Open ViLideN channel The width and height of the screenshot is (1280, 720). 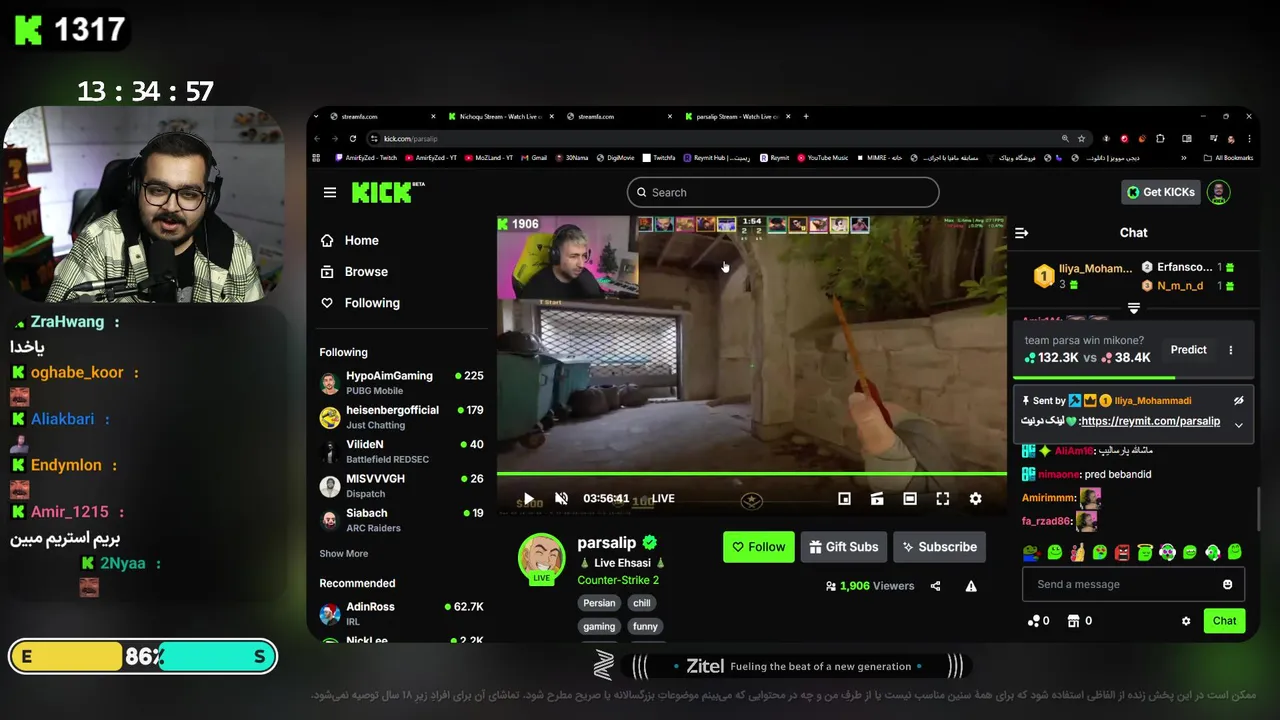(x=401, y=451)
